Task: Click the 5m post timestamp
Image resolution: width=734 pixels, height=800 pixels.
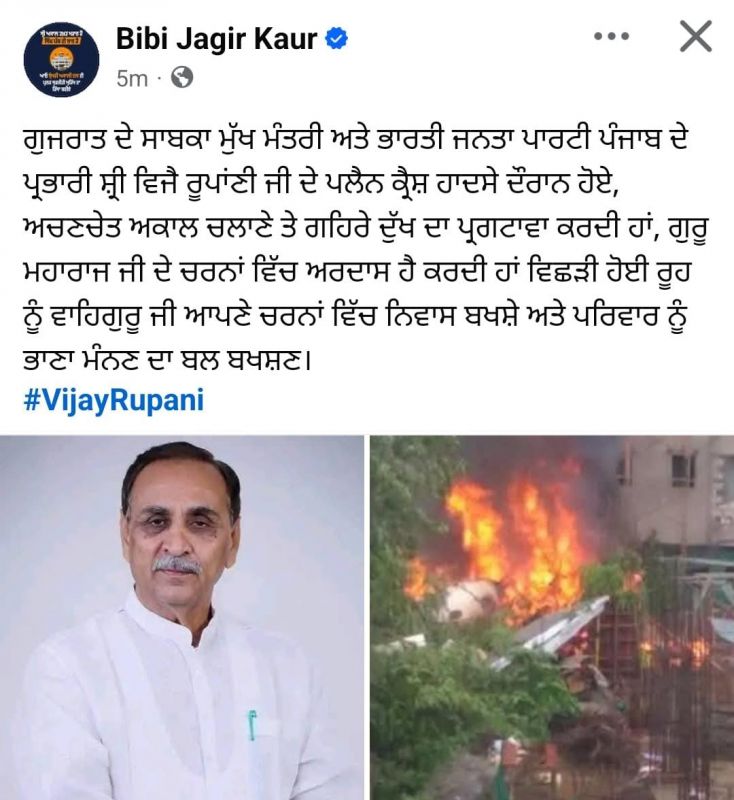Action: [x=132, y=79]
